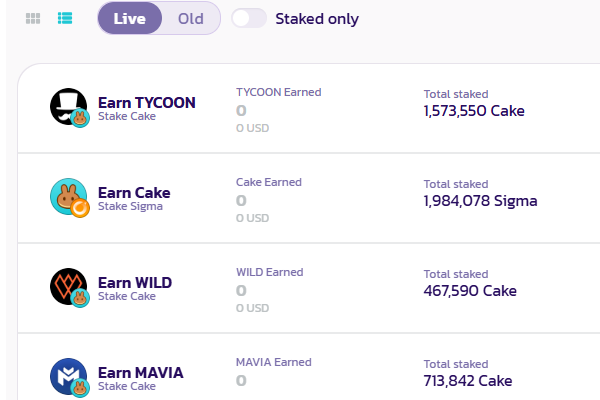This screenshot has height=400, width=600.
Task: Click the Cake bunny token icon
Action: (x=68, y=196)
